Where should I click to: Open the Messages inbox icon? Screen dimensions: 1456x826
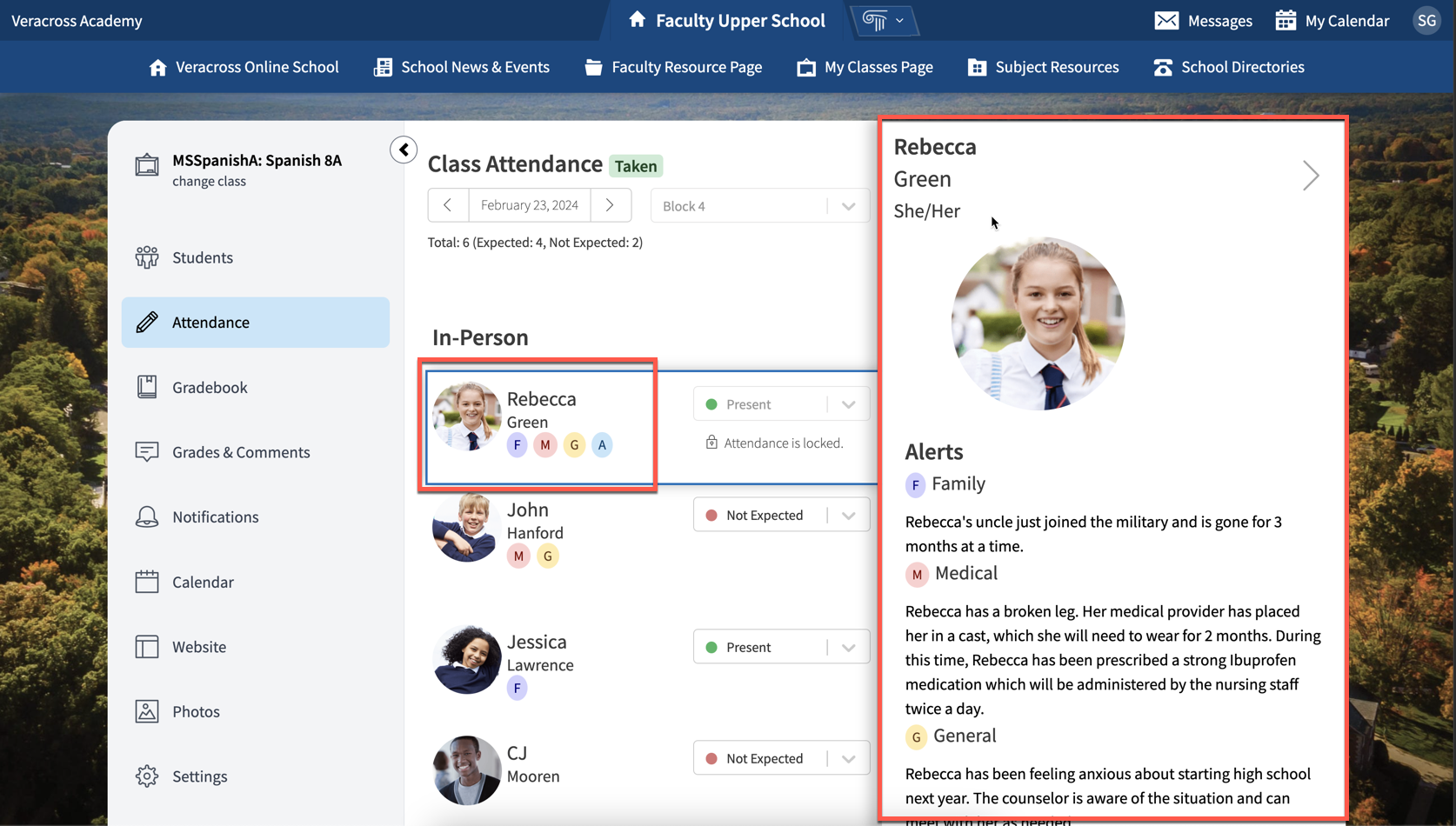coord(1167,20)
